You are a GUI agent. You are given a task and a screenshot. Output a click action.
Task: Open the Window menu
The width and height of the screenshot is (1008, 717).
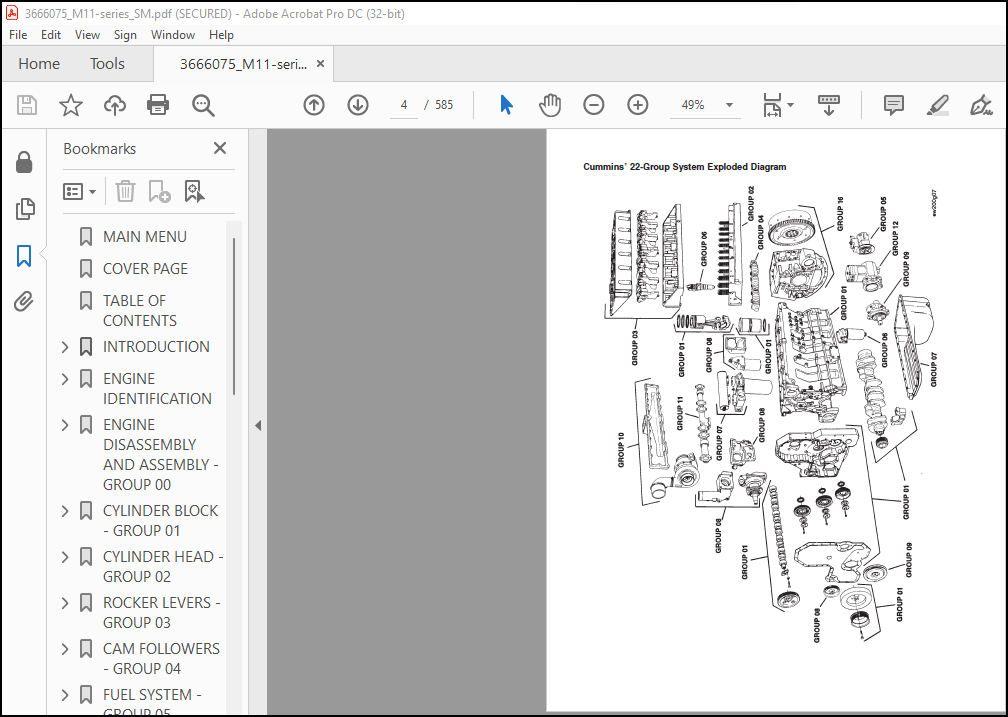click(173, 35)
